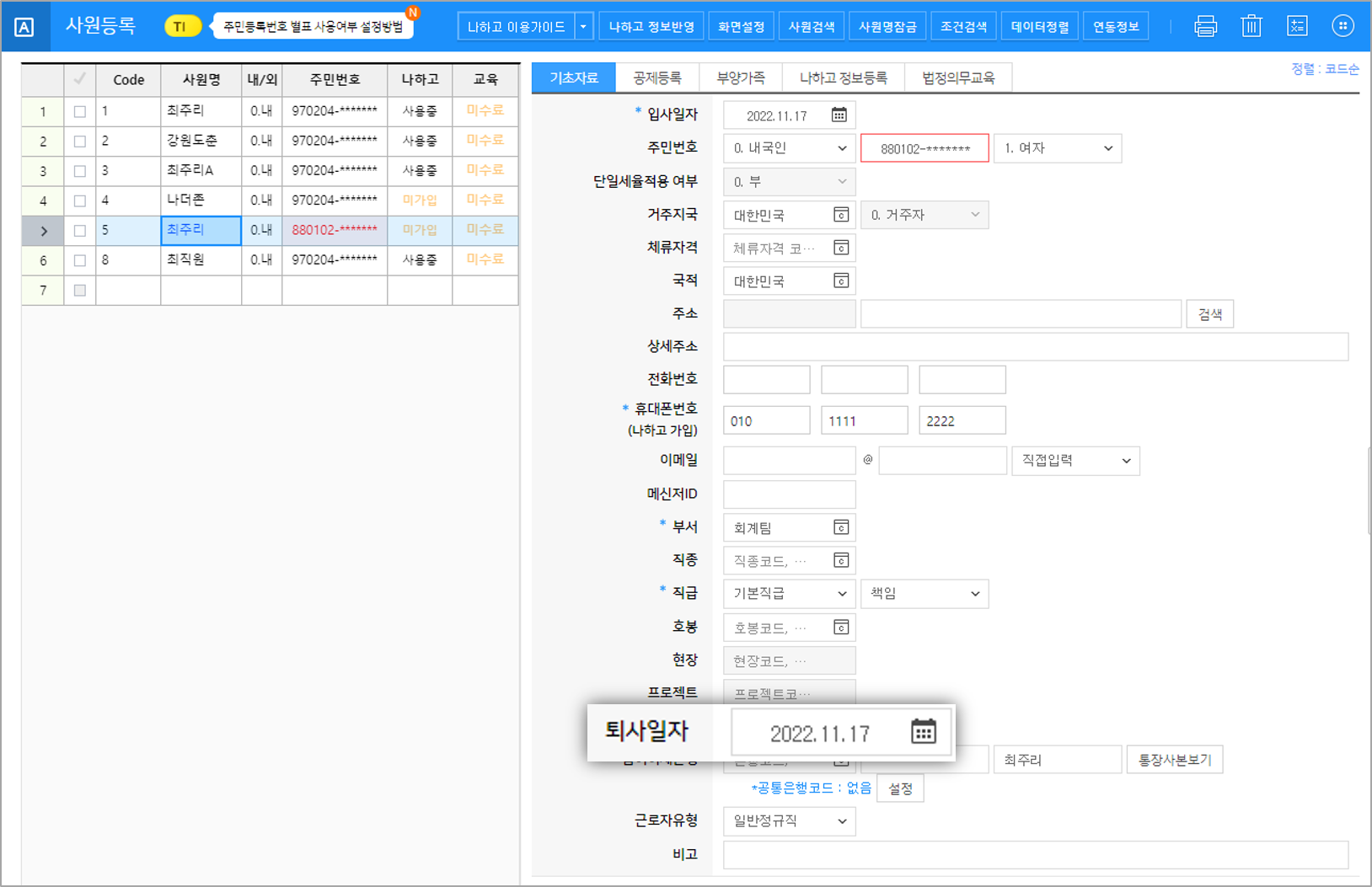Viewport: 1372px width, 887px height.
Task: Click the 사원명잠금 button
Action: (887, 27)
